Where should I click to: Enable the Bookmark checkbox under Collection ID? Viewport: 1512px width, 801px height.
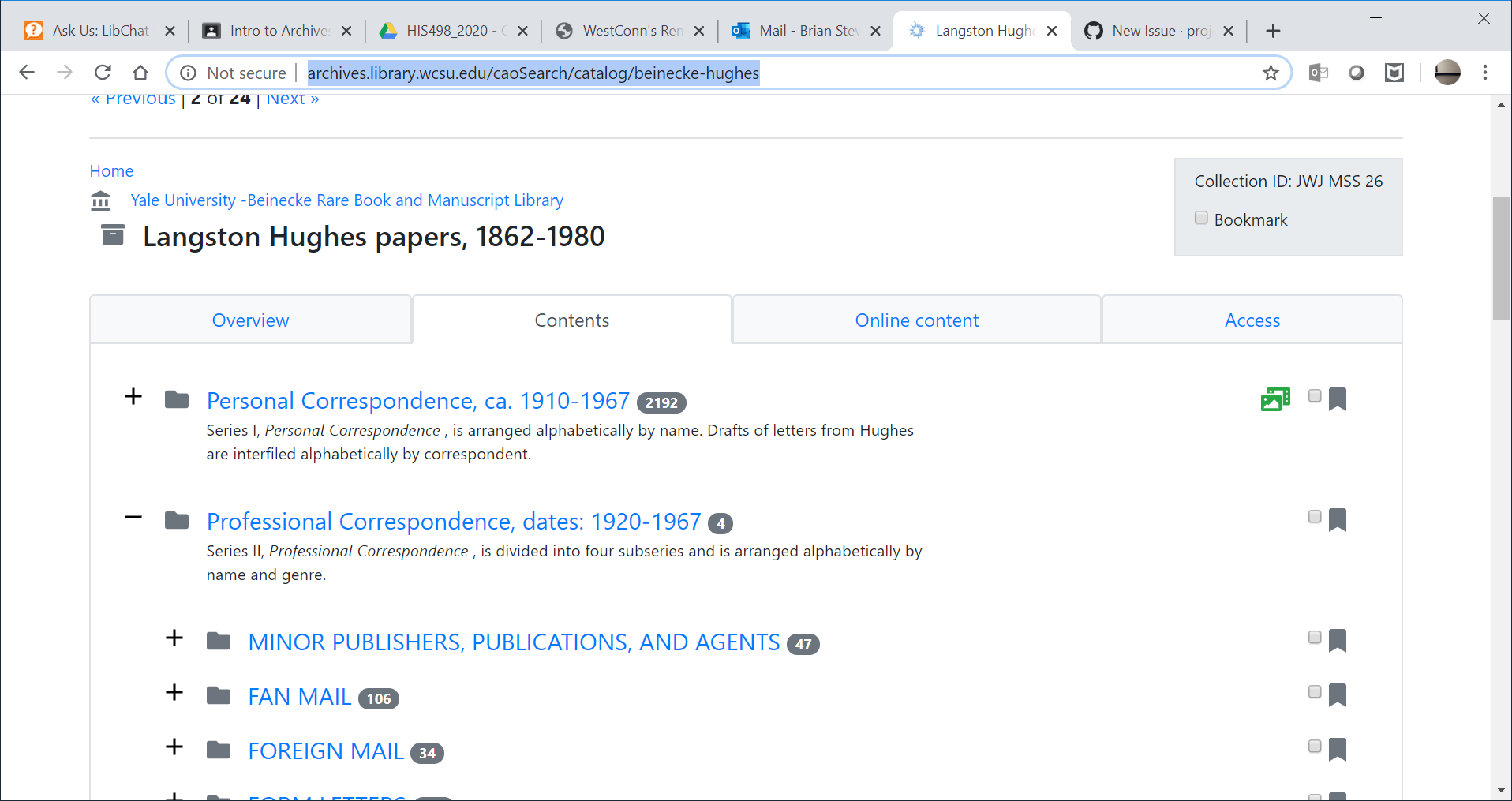click(x=1201, y=217)
